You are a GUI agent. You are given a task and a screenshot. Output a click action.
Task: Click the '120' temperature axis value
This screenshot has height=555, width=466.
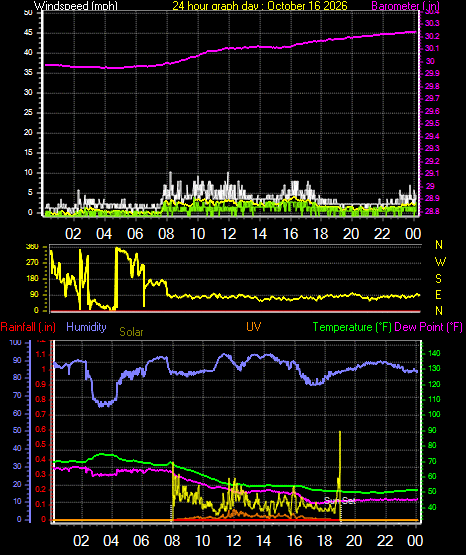(x=434, y=384)
